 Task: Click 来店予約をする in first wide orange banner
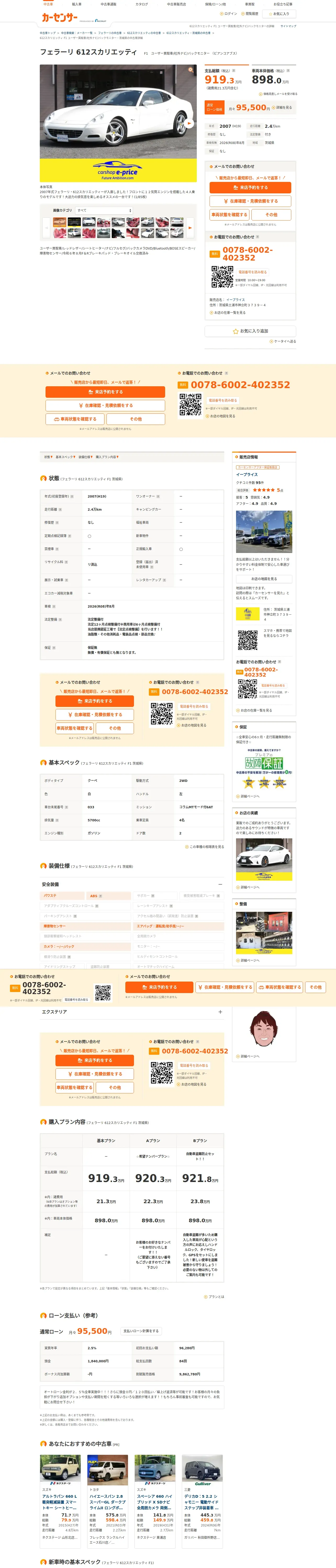click(x=105, y=392)
